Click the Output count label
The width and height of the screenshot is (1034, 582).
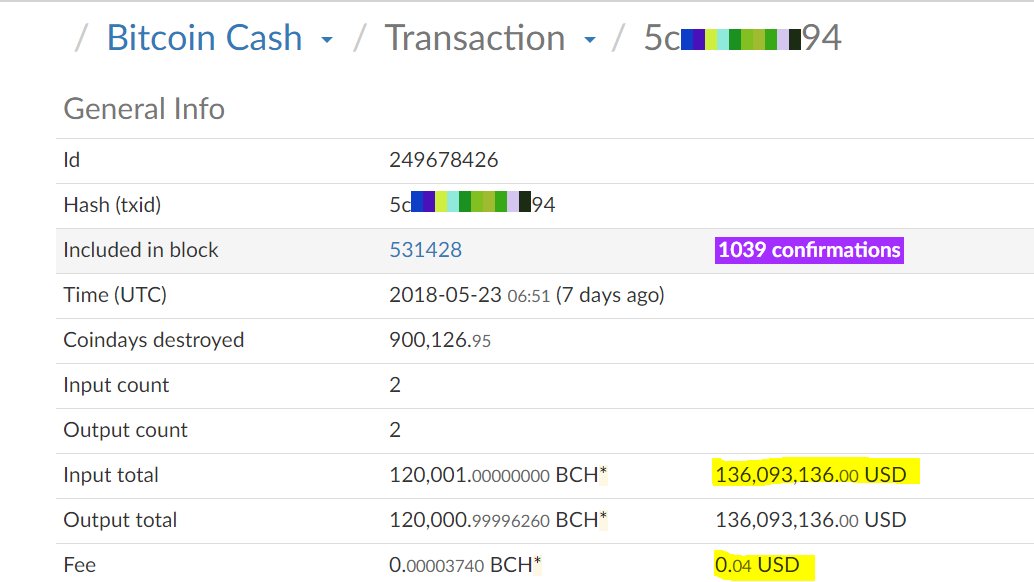pos(125,430)
